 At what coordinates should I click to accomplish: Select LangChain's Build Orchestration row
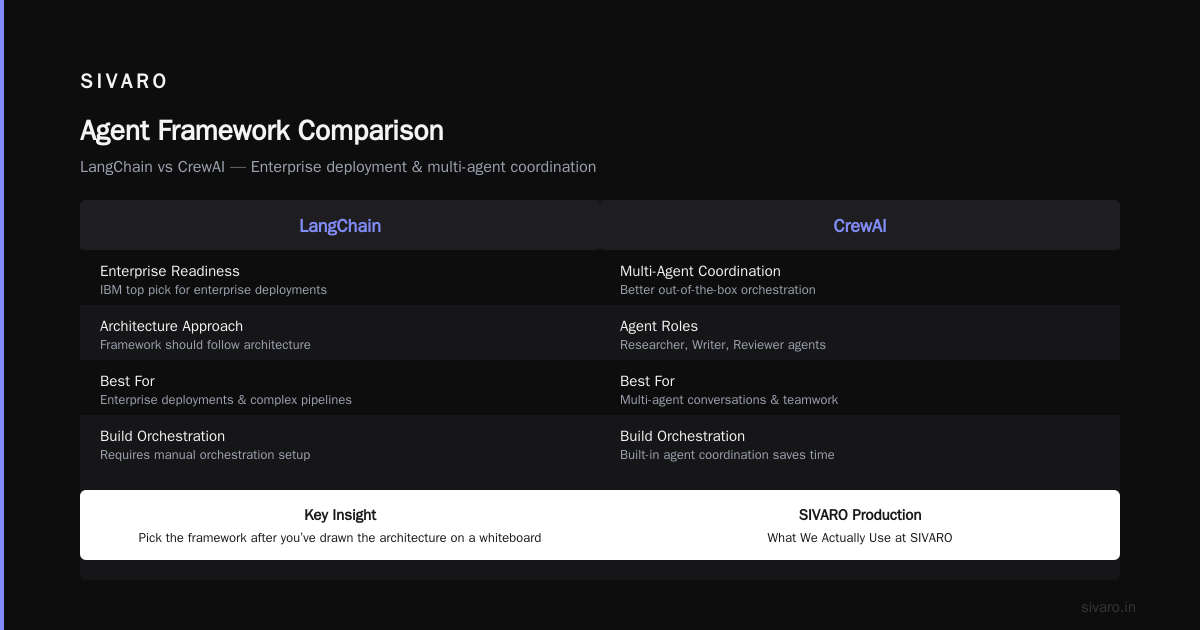coord(340,443)
